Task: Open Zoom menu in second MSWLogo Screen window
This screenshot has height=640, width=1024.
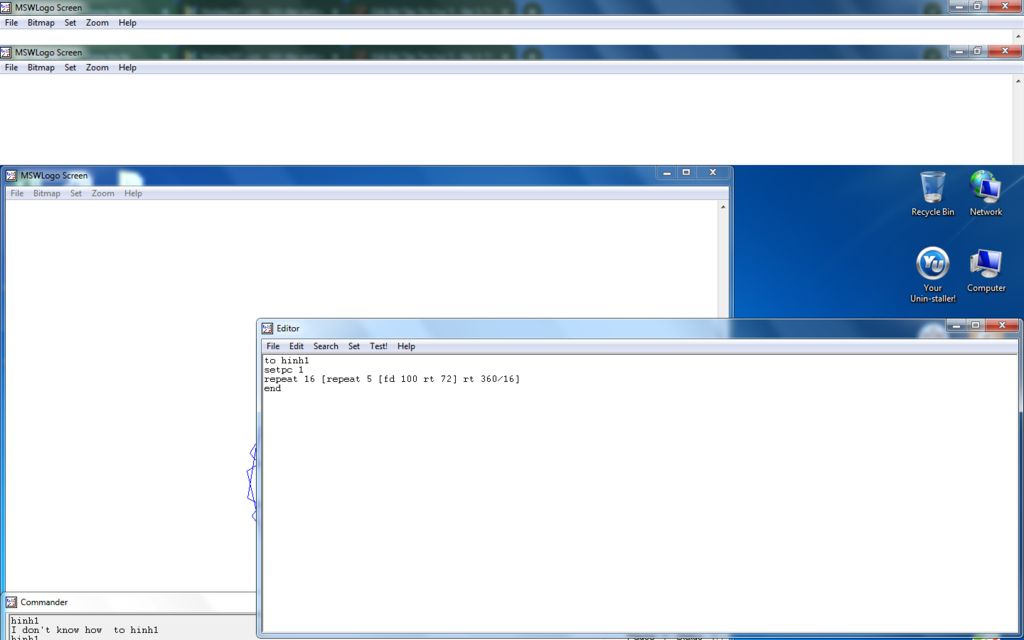Action: point(97,67)
